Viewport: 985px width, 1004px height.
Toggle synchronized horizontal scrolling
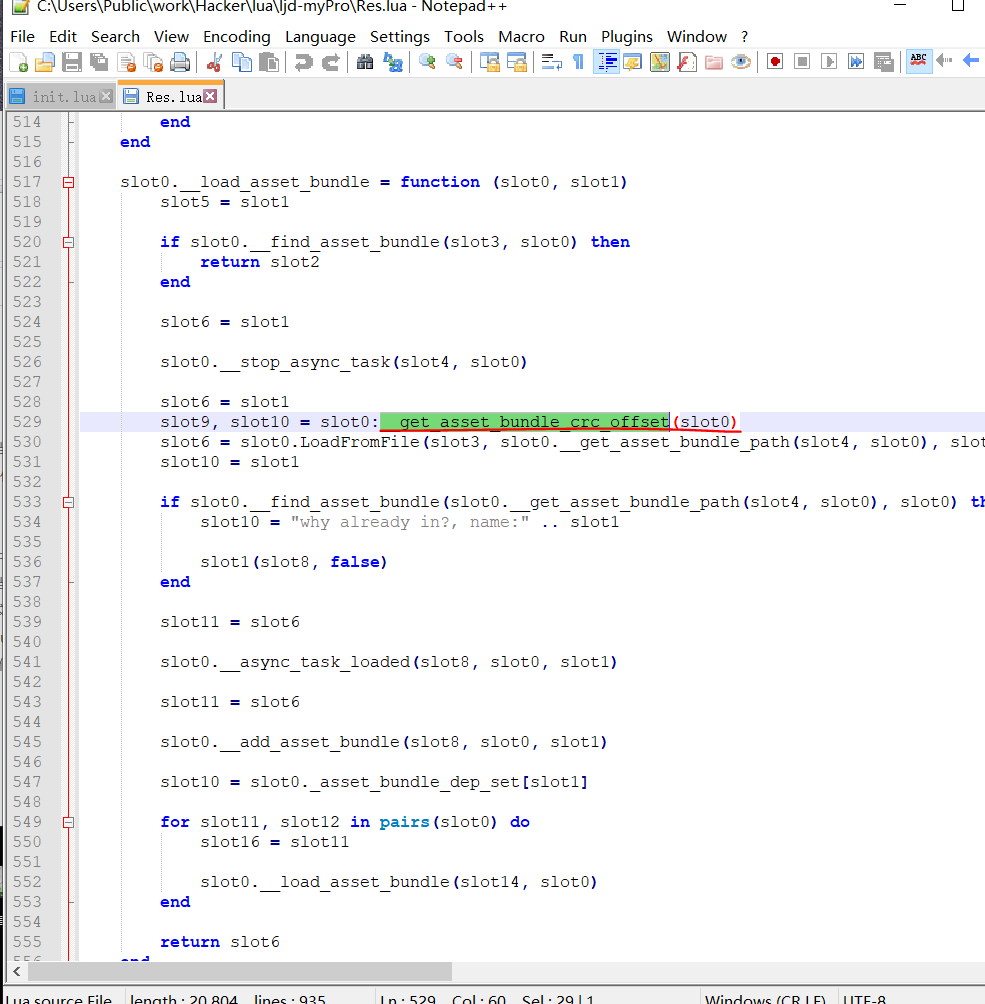tap(516, 62)
